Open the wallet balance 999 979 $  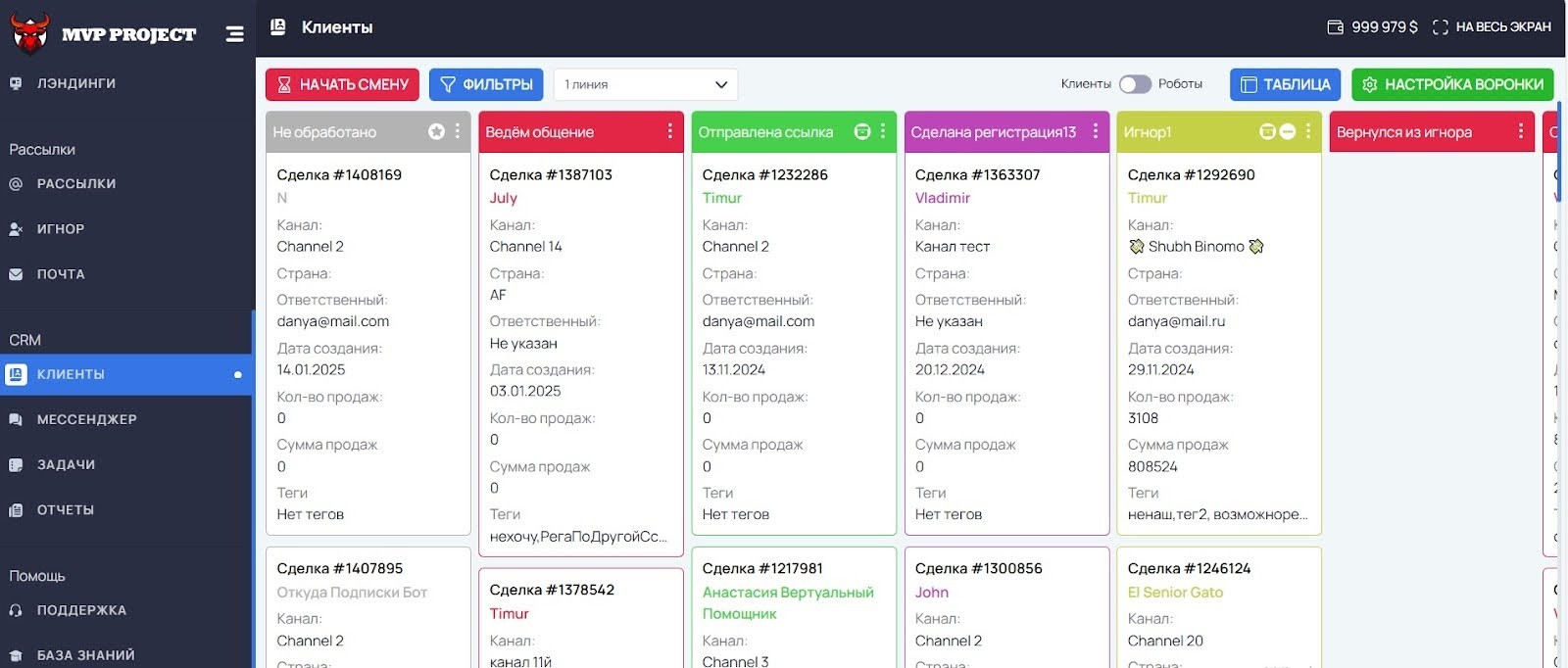[x=1372, y=27]
